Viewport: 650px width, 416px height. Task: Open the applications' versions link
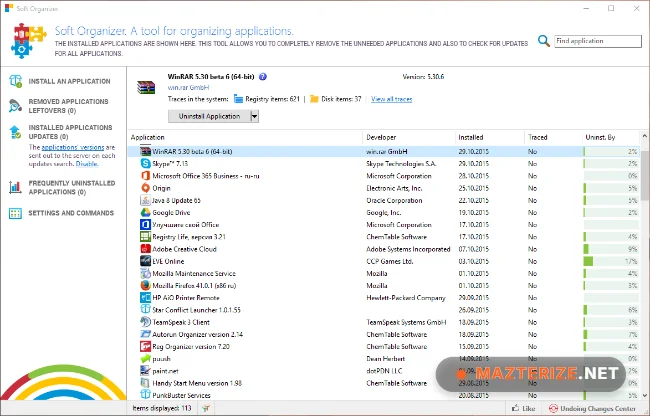(73, 147)
